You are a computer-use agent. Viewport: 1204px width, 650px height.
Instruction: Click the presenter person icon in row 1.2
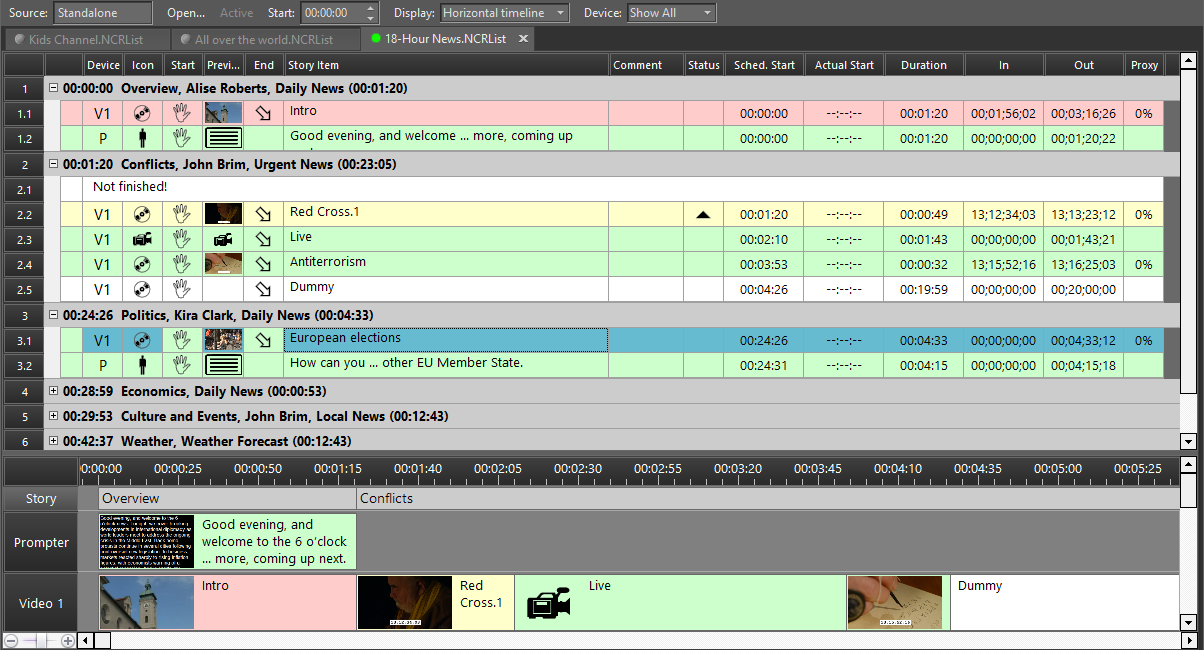(142, 139)
